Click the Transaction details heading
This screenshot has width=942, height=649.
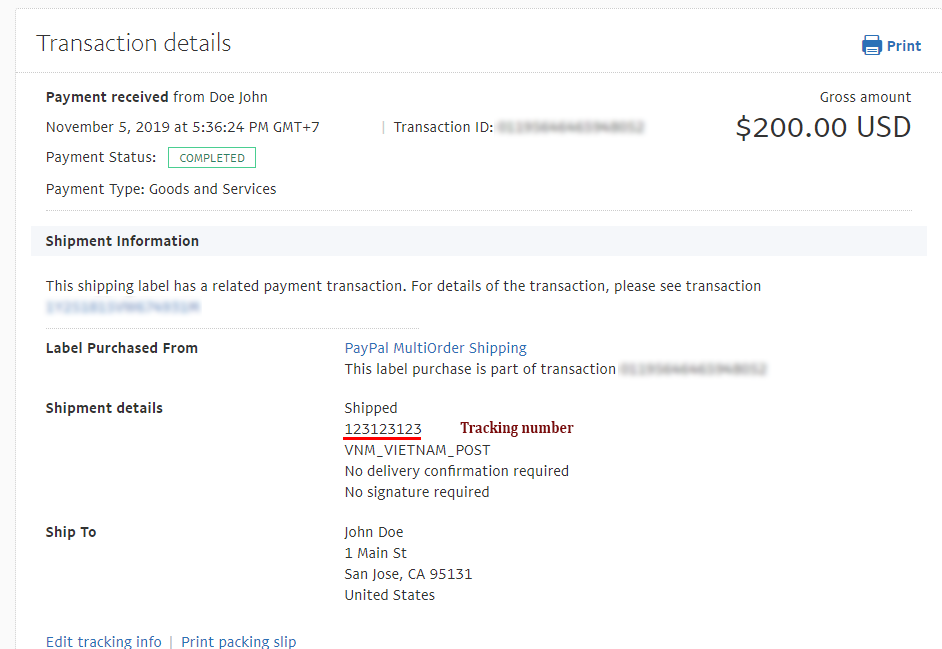click(x=134, y=43)
